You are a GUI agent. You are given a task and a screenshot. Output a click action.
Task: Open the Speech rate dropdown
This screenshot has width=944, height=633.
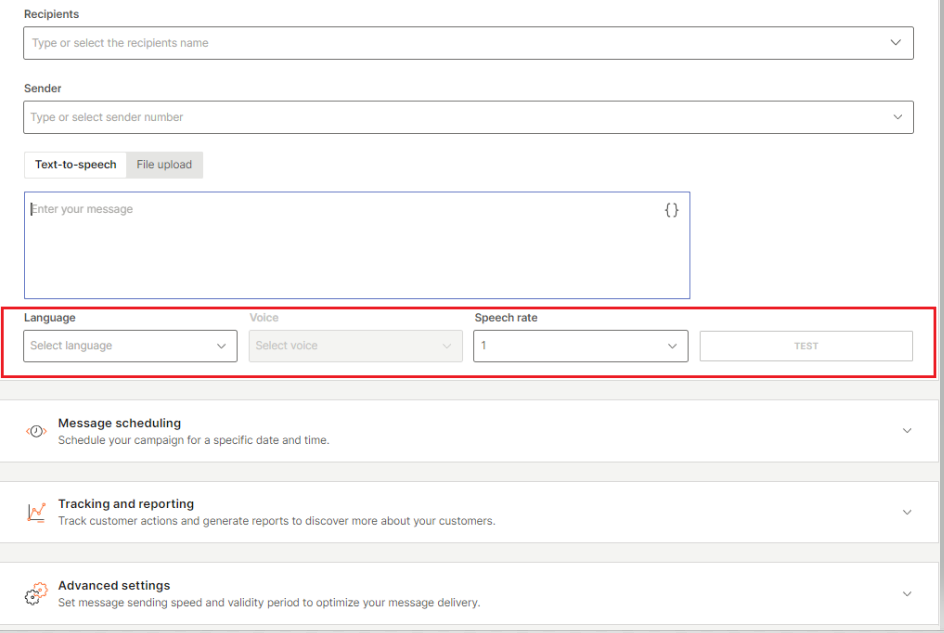(x=580, y=346)
